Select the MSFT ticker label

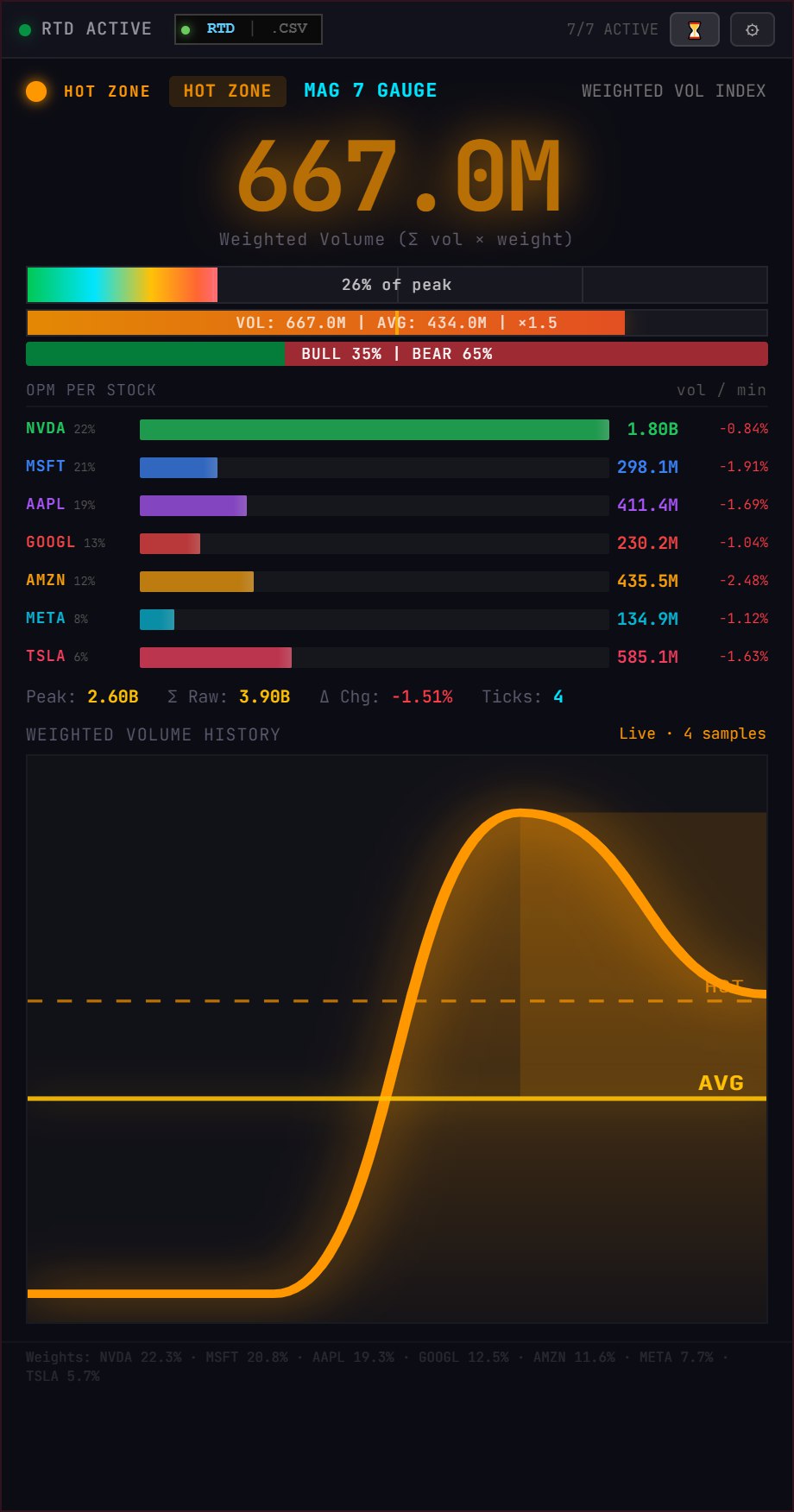click(x=46, y=466)
